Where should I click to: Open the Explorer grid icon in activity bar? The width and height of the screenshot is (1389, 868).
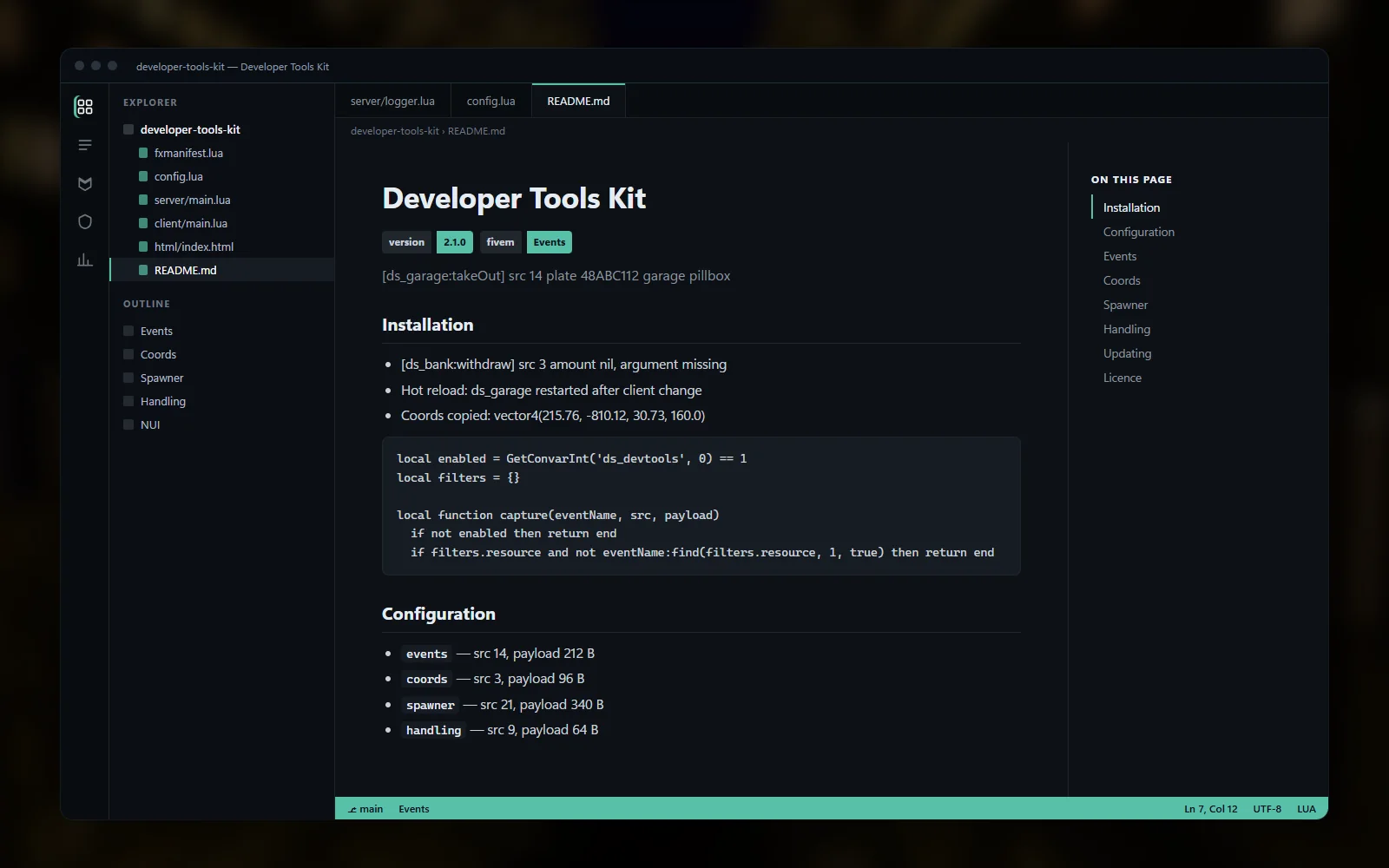tap(84, 107)
